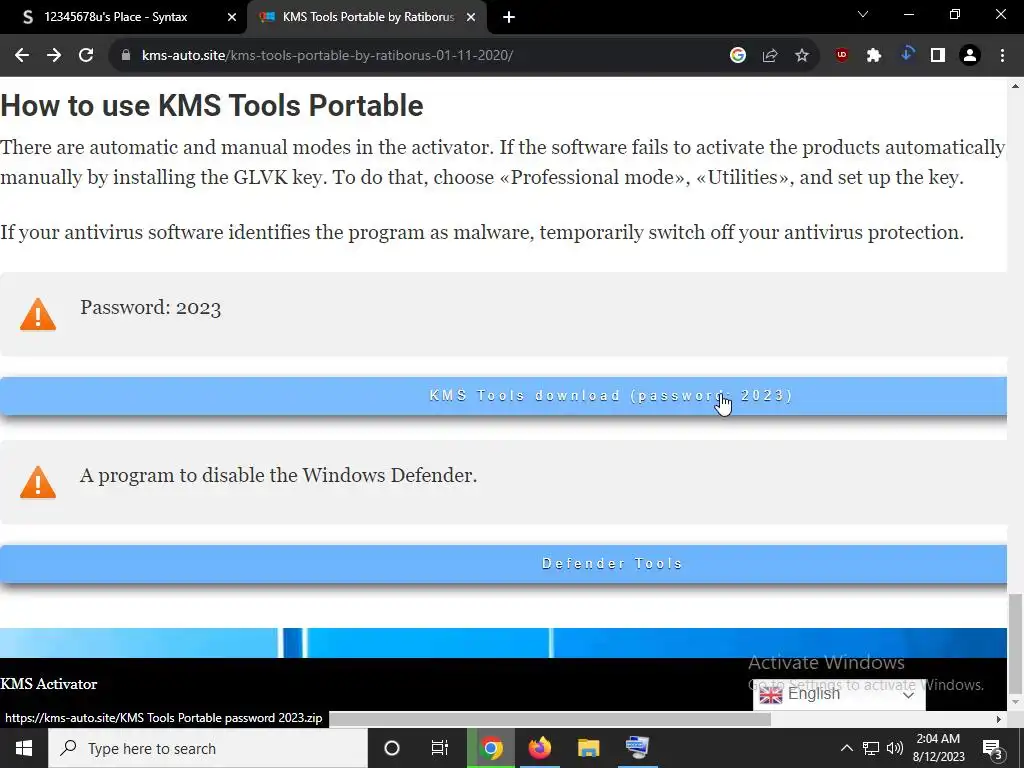This screenshot has width=1024, height=768.
Task: Open Firefox from the taskbar
Action: click(x=539, y=748)
